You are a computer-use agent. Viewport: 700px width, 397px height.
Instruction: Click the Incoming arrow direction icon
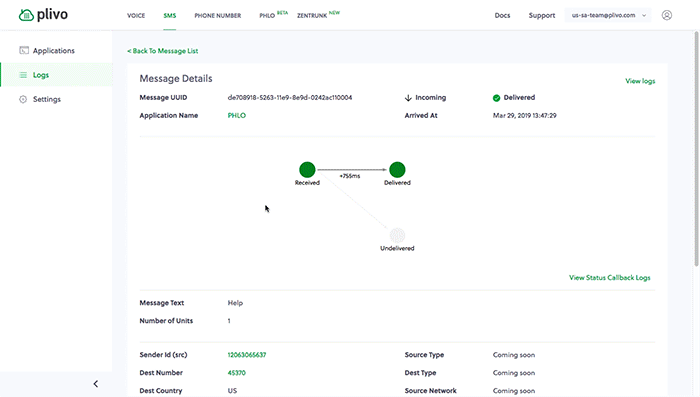coord(408,98)
